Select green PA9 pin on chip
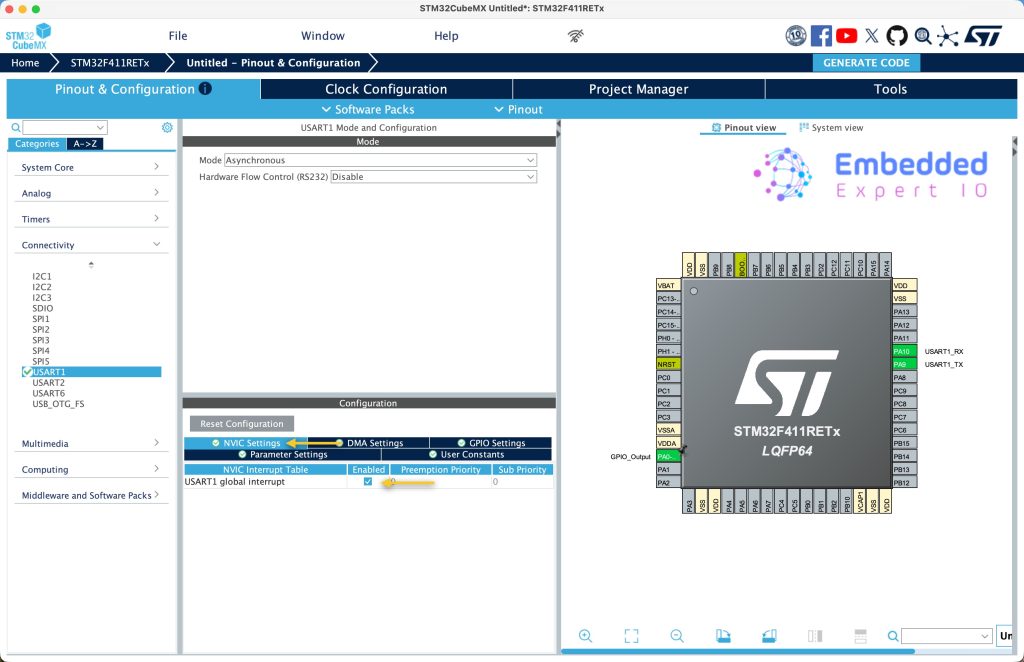The height and width of the screenshot is (662, 1024). [903, 365]
